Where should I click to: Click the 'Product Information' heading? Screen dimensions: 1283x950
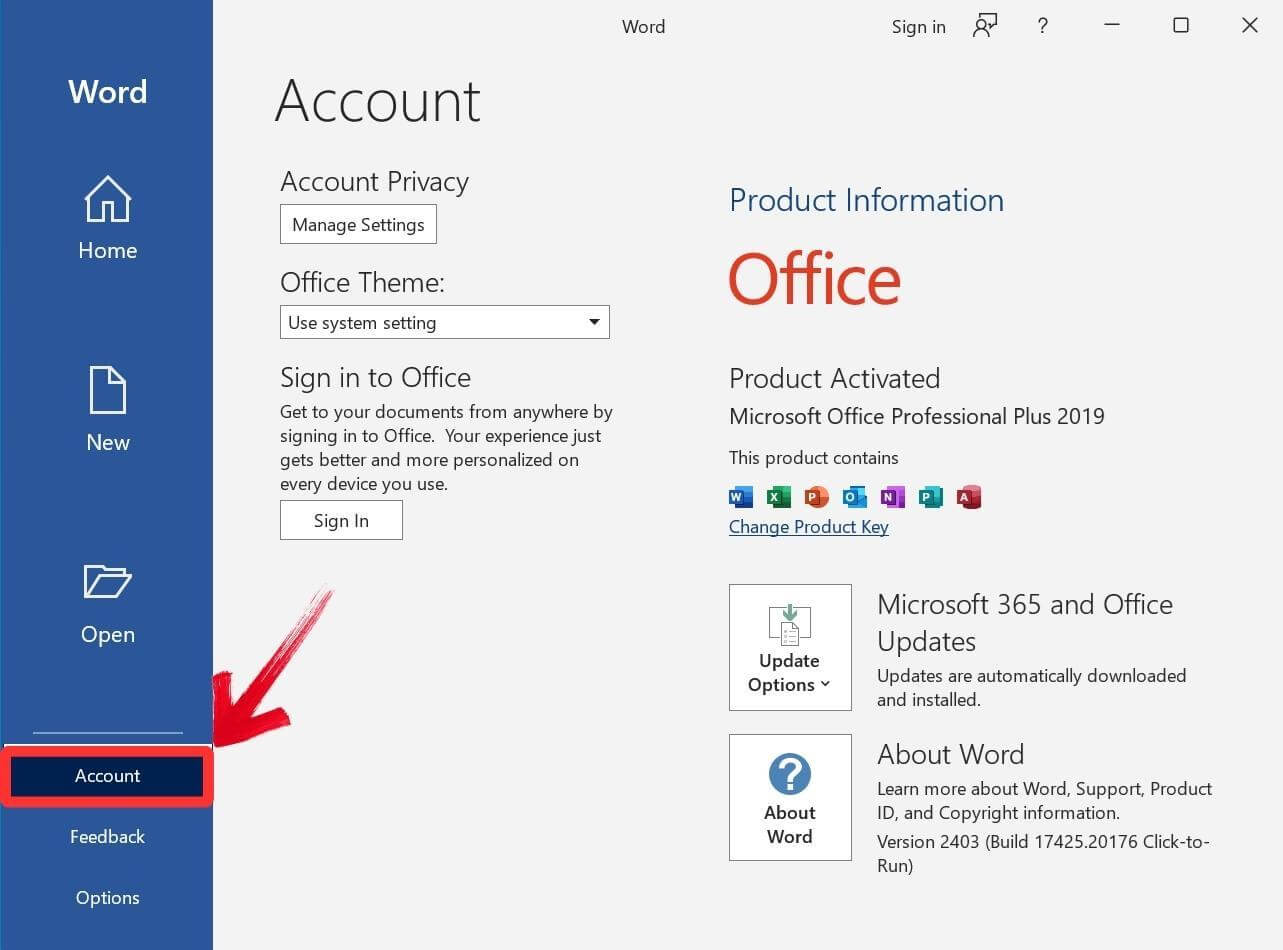click(x=866, y=200)
